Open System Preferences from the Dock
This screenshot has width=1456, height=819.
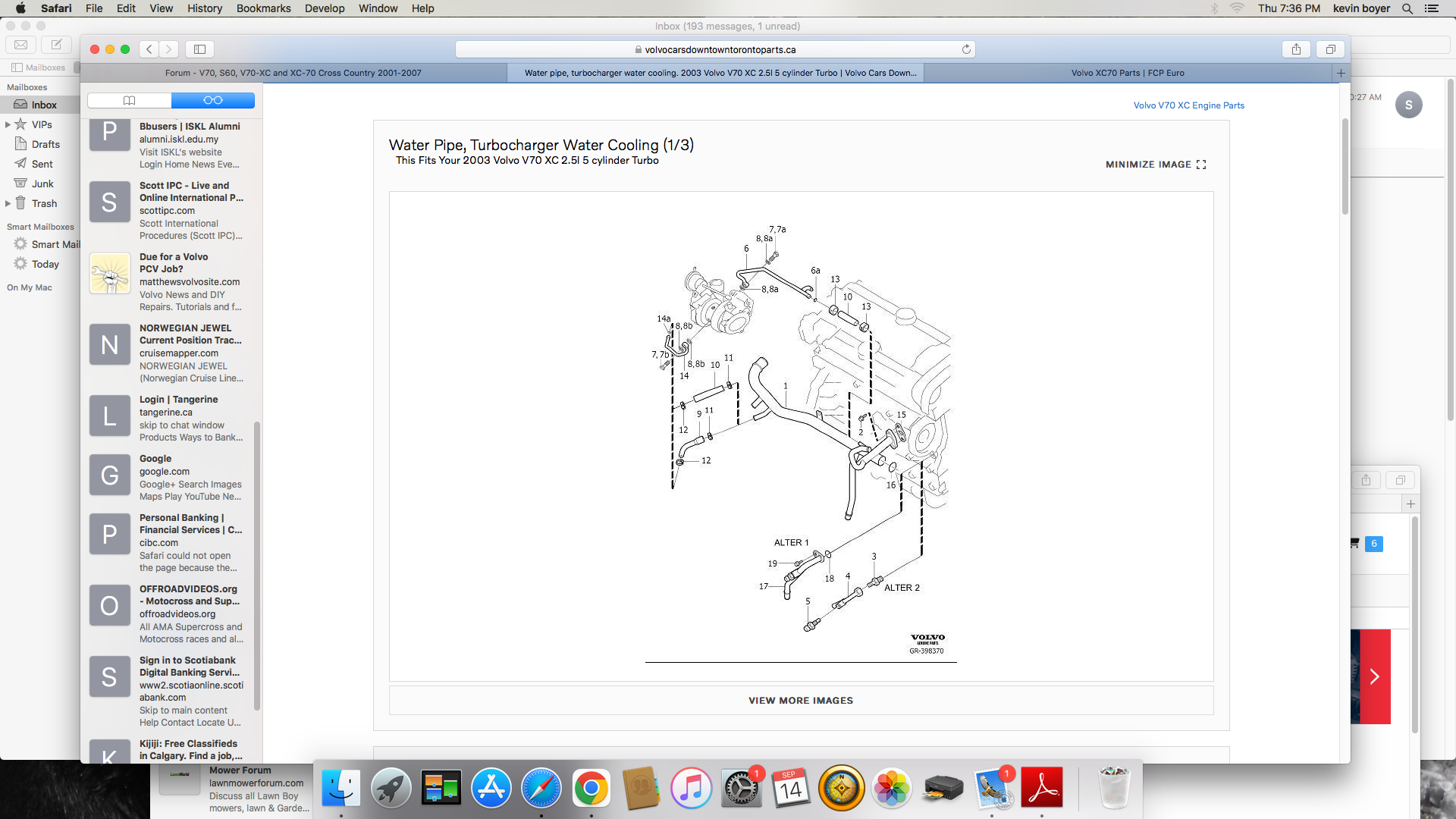click(741, 788)
